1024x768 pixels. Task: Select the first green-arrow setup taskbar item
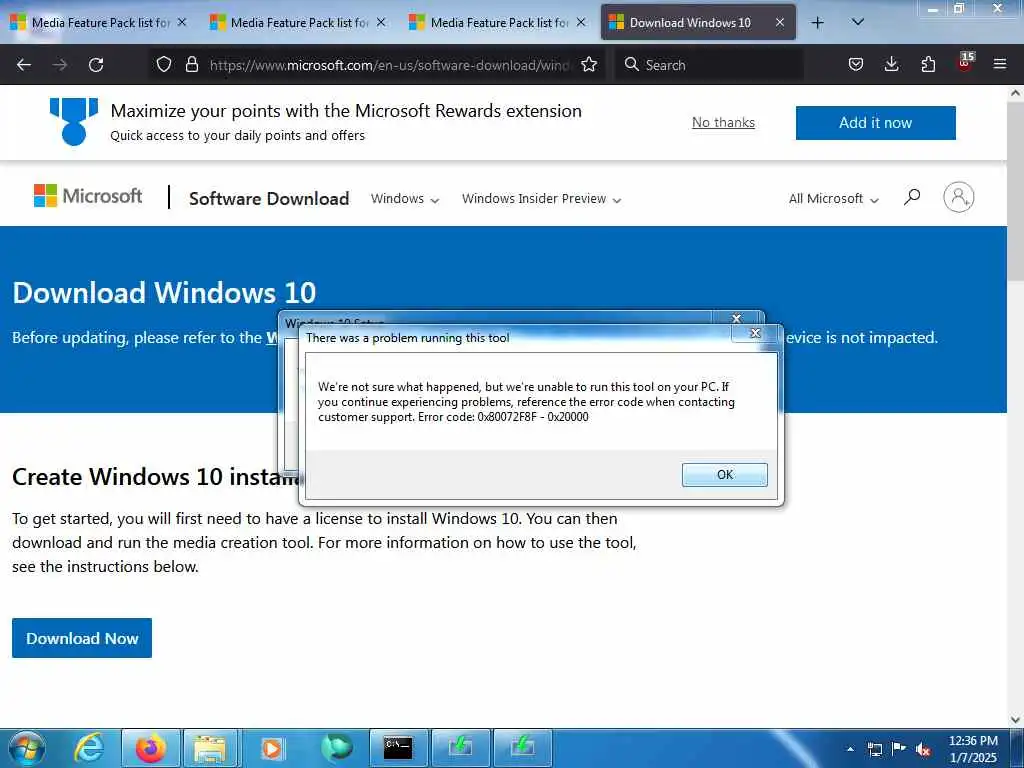point(460,748)
